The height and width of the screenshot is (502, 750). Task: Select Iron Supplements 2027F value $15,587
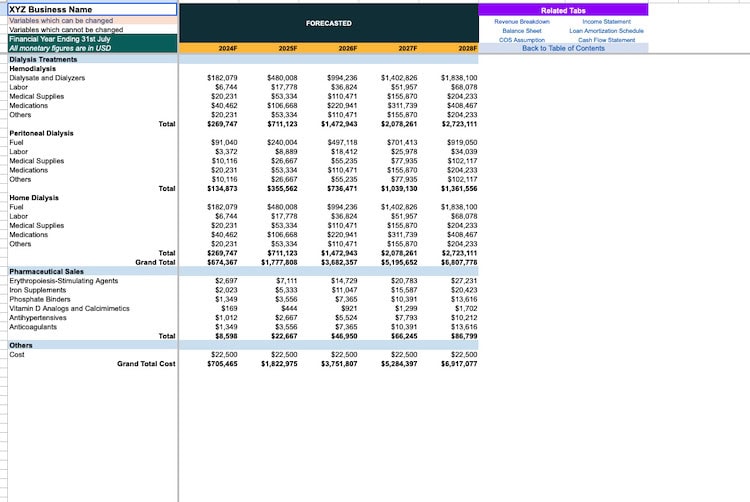coord(404,290)
